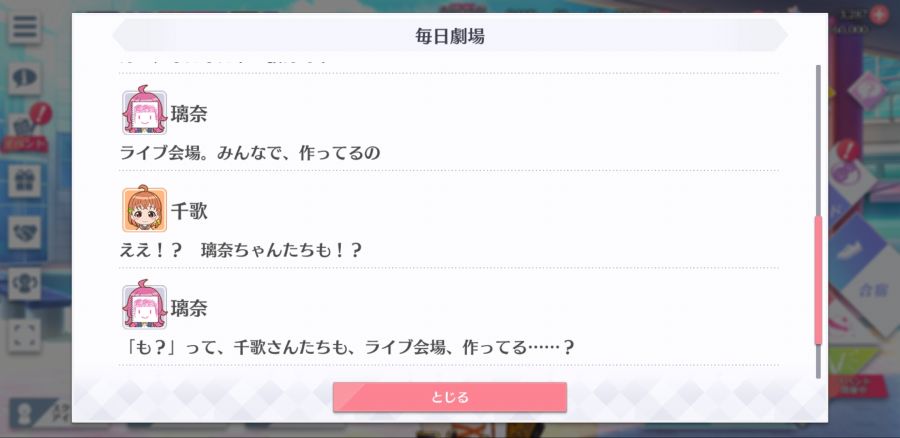Click the pink scrollbar thumb in dialog

pos(818,280)
